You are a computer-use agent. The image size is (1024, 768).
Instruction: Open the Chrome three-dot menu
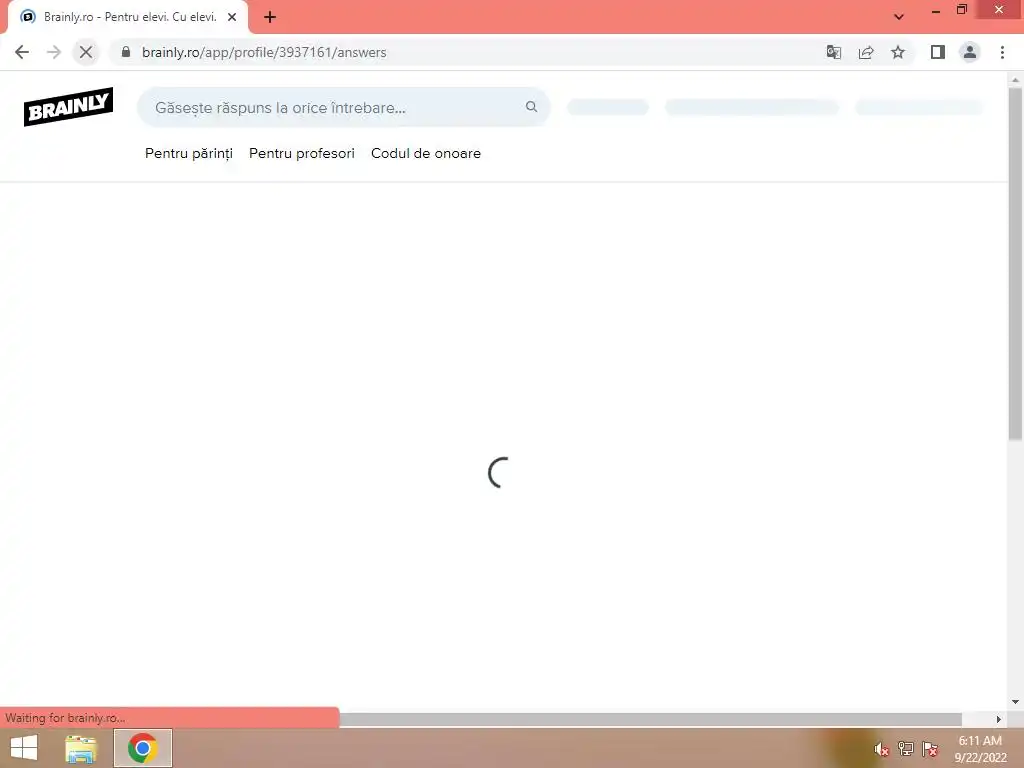(x=1002, y=52)
